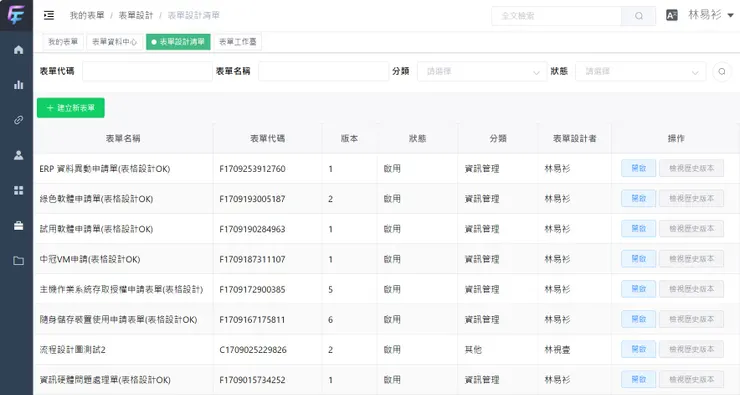Click form code F1709172900385

point(252,290)
